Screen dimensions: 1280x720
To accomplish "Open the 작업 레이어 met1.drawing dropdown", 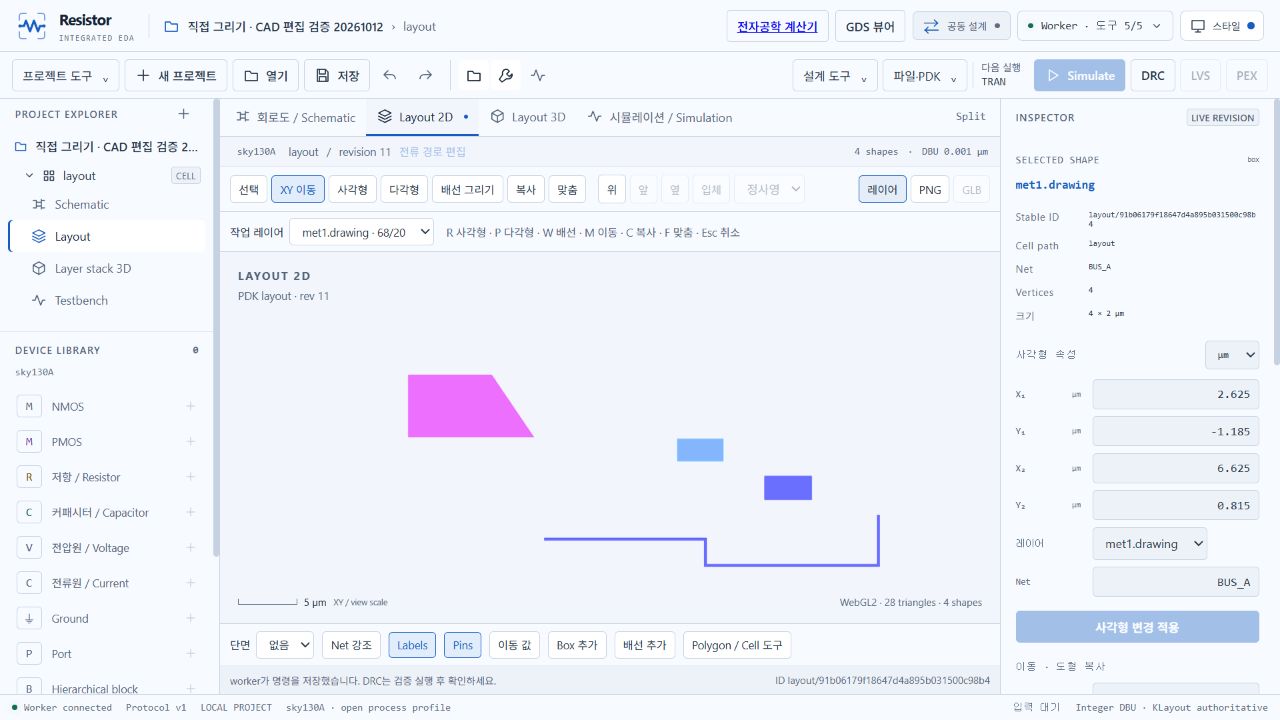I will 361,232.
